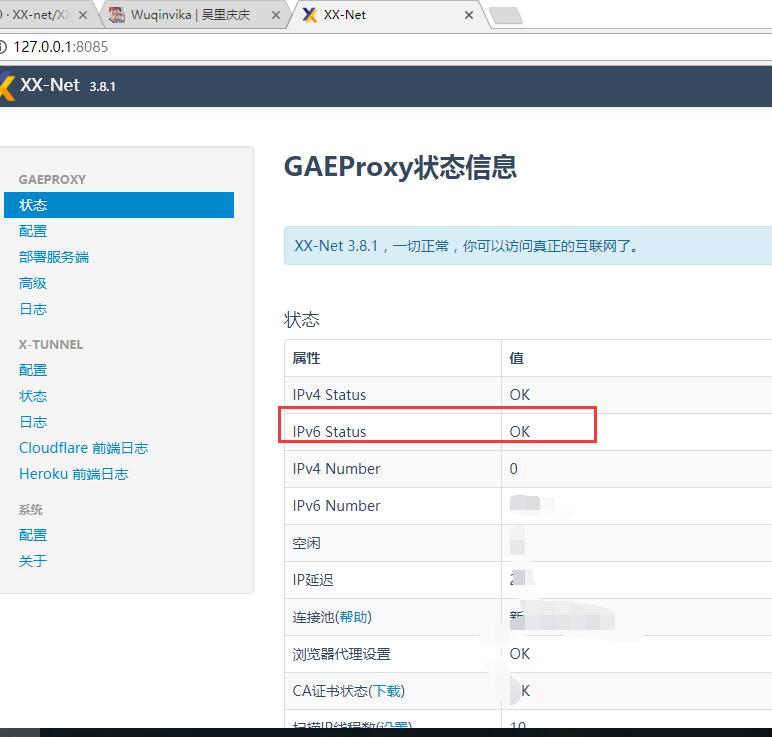Click the 浏览器代理设置 row label
The image size is (772, 737).
click(x=342, y=654)
